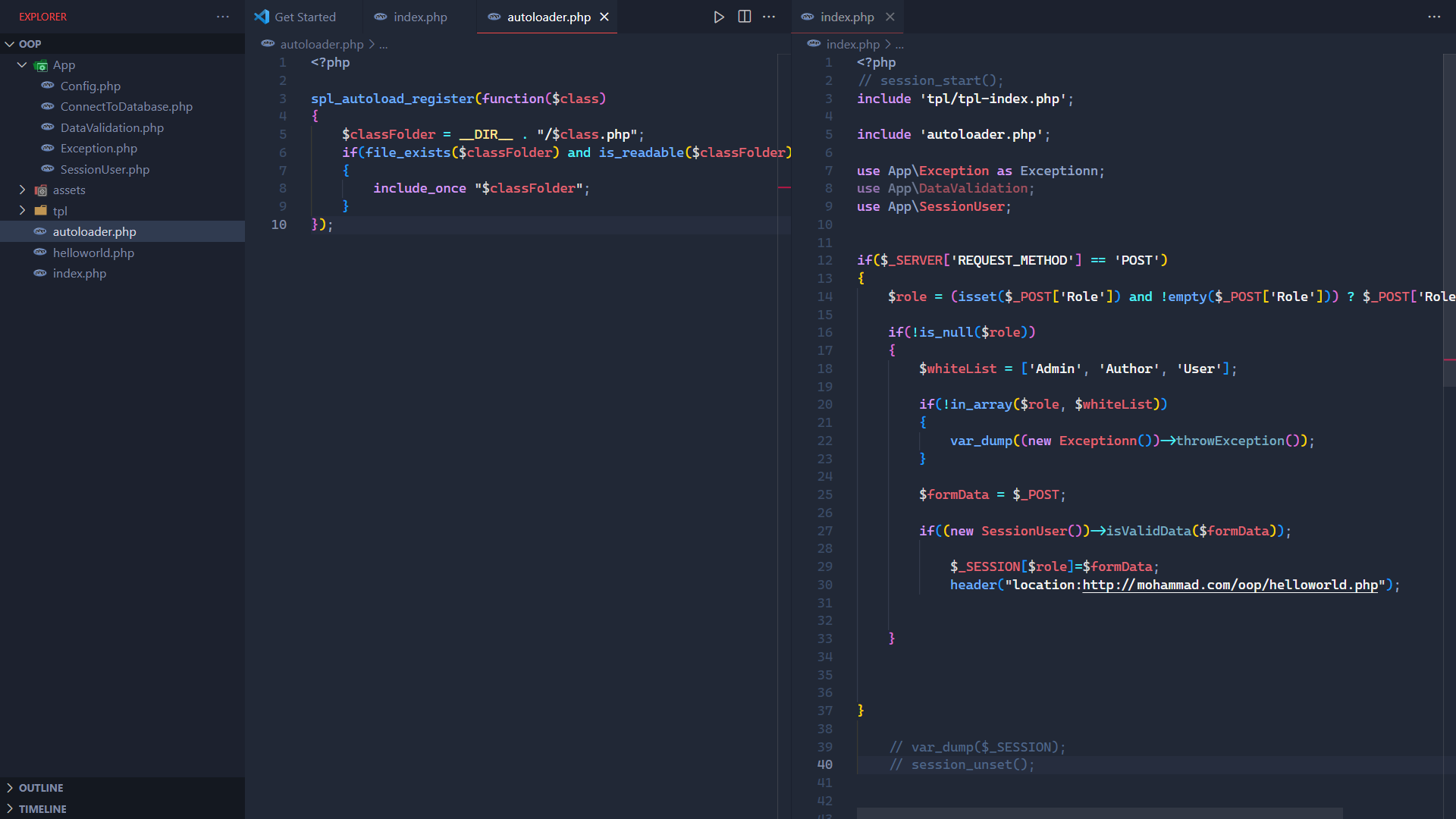1456x819 pixels.
Task: Click autoloader.php breadcrumb in left editor
Action: click(x=322, y=44)
